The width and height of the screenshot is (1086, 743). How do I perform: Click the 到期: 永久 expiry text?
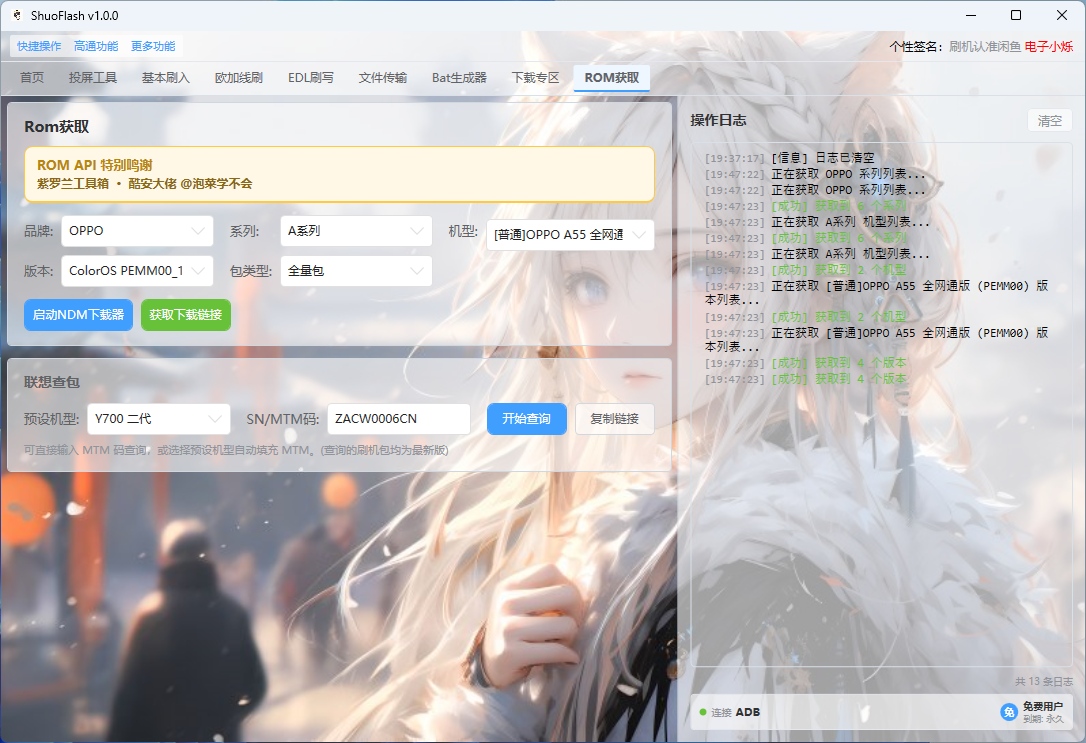coord(1042,719)
